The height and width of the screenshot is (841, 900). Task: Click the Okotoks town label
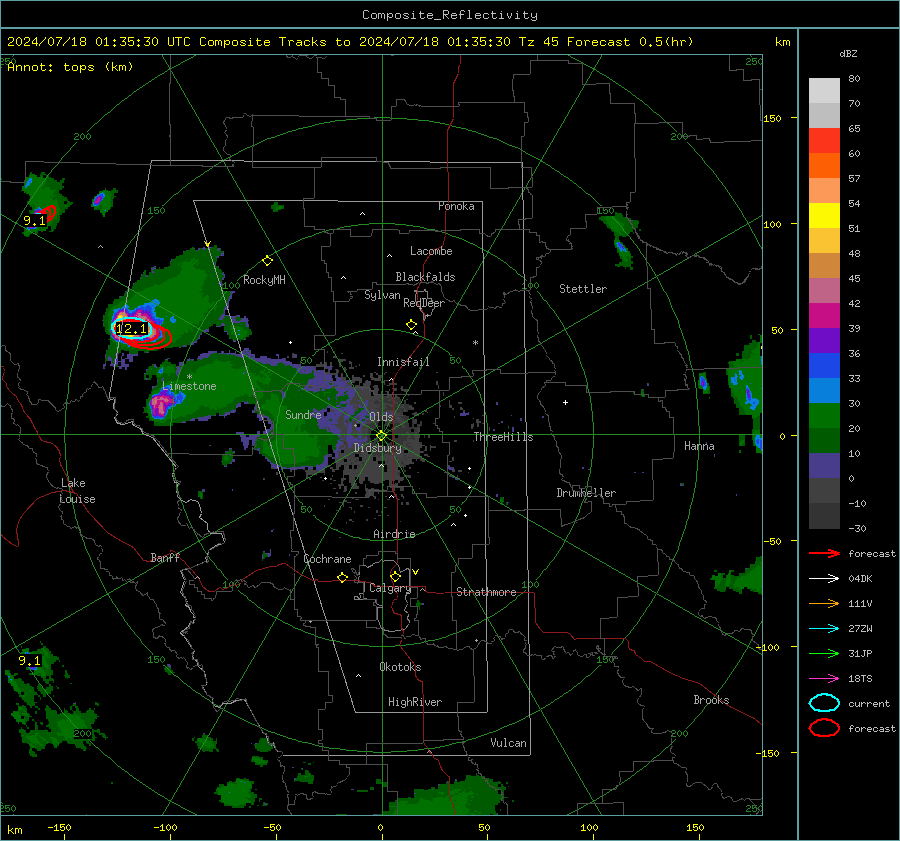400,667
